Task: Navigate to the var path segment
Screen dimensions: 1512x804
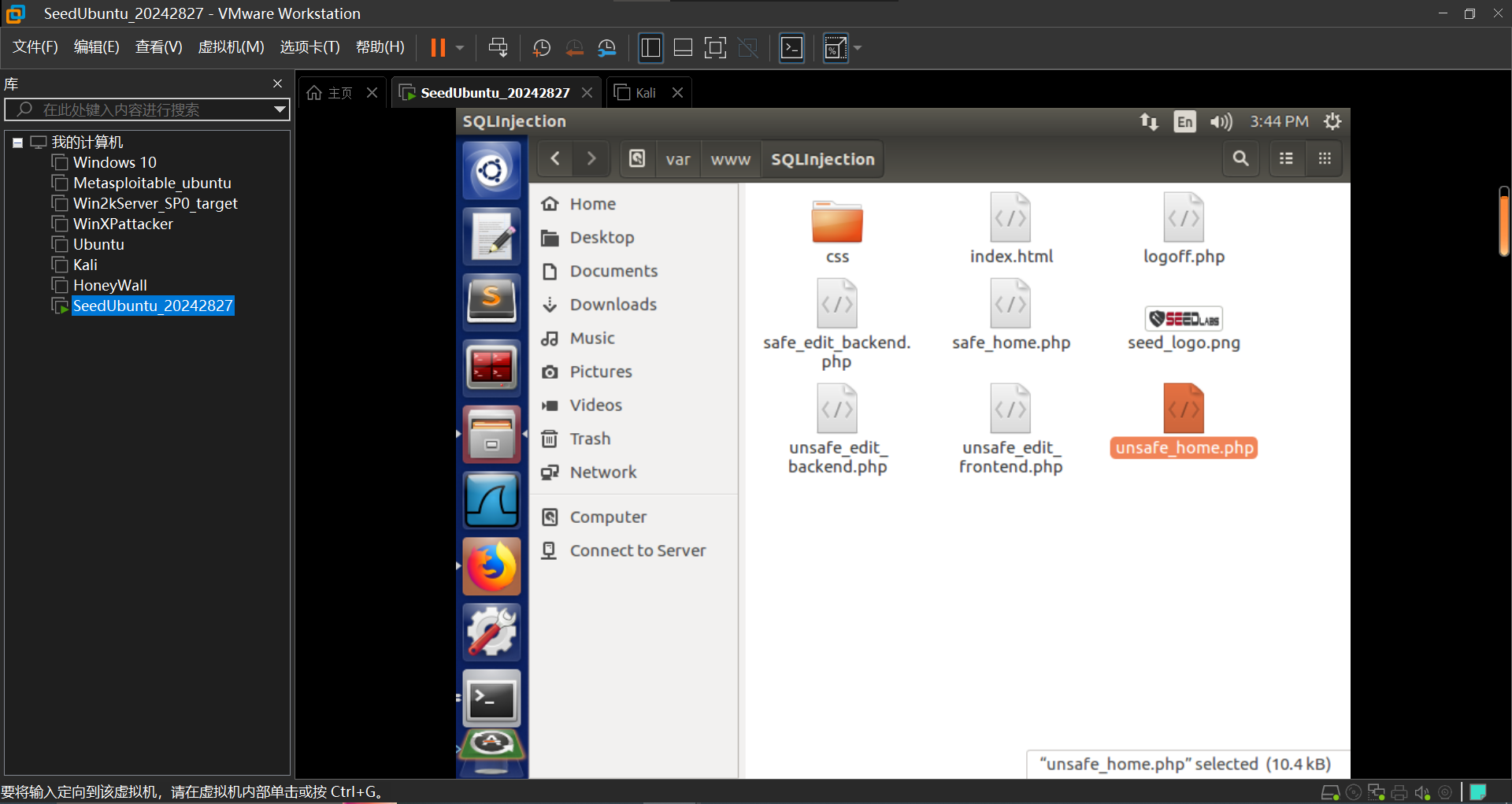Action: pos(678,159)
